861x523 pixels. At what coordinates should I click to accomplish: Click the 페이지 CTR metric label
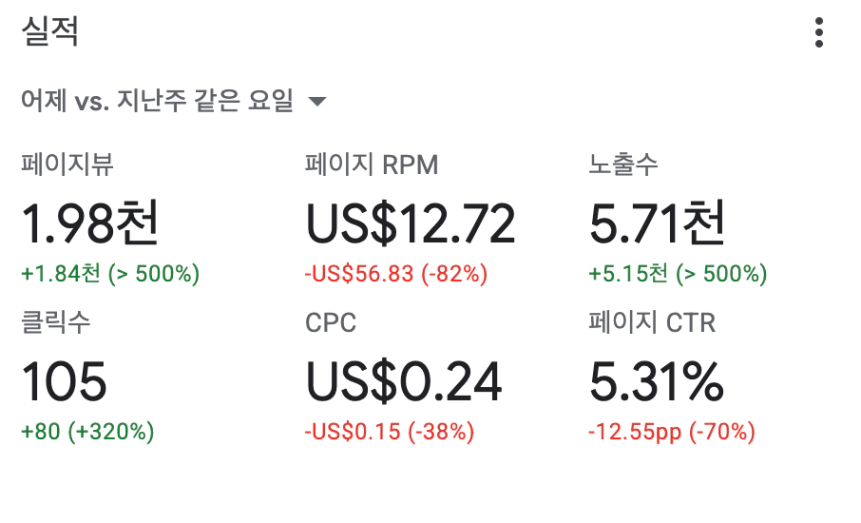coord(652,322)
